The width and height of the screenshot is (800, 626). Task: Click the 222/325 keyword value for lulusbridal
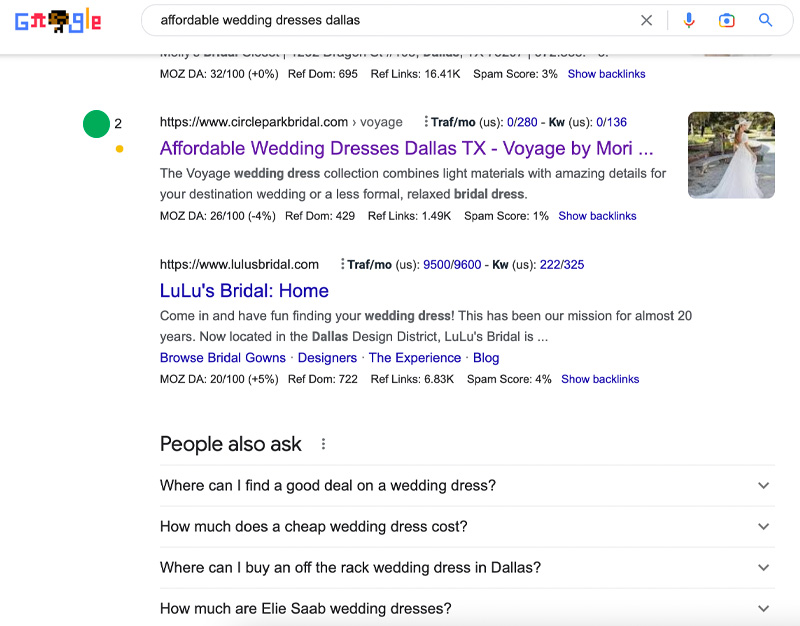(x=562, y=264)
